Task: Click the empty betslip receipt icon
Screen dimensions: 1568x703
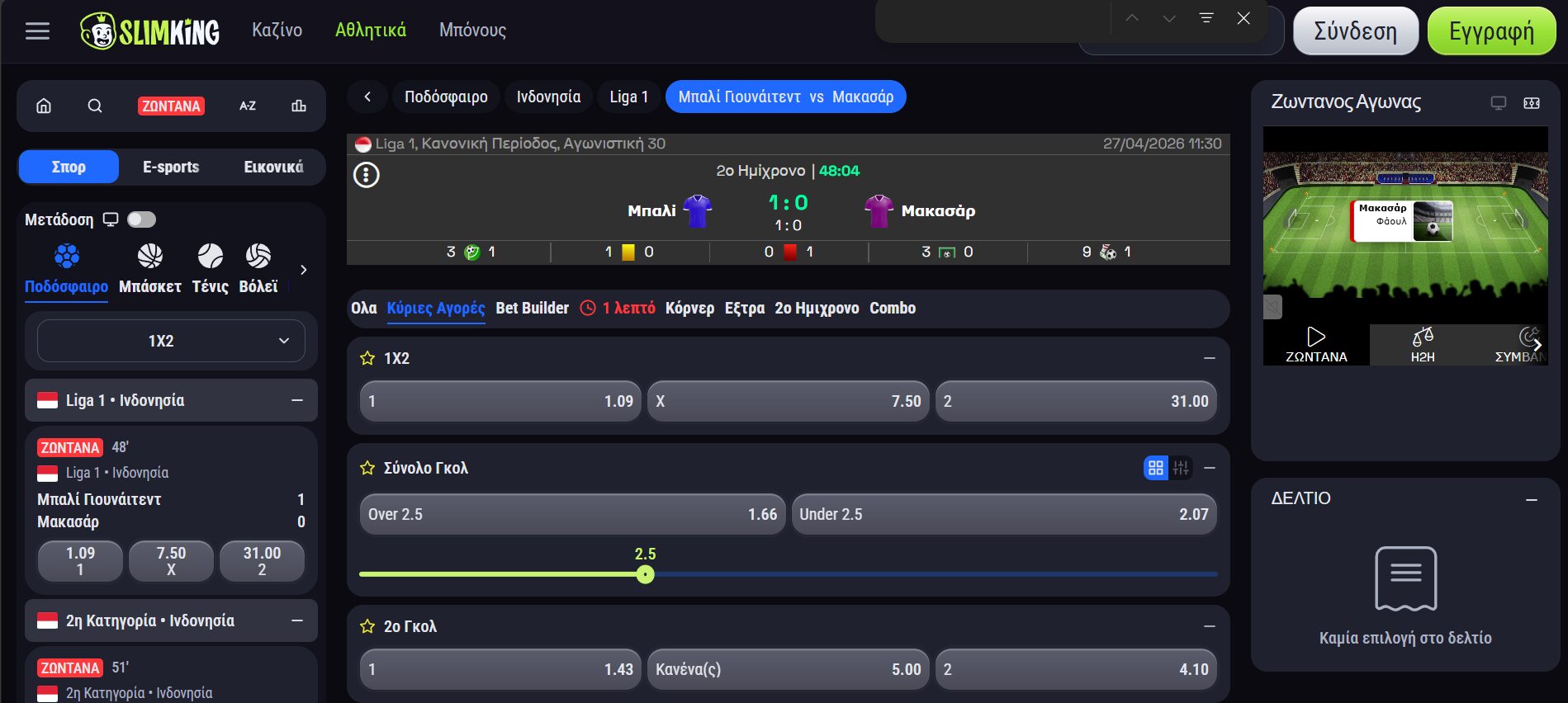Action: pyautogui.click(x=1405, y=578)
